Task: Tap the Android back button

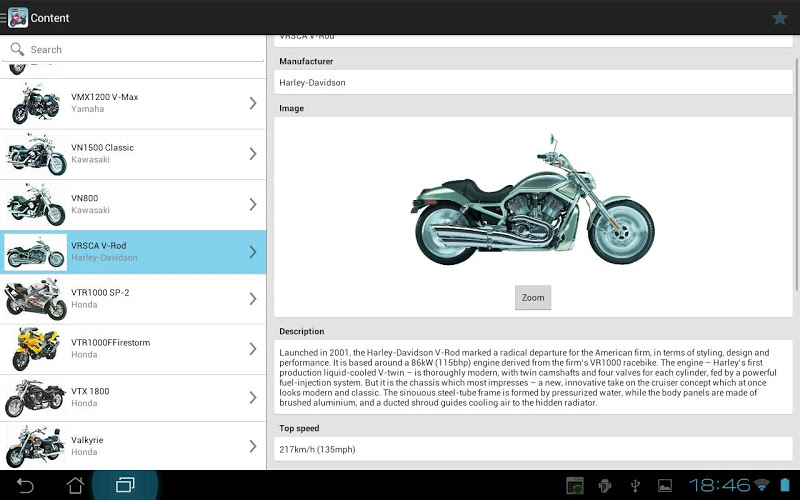Action: click(x=24, y=485)
